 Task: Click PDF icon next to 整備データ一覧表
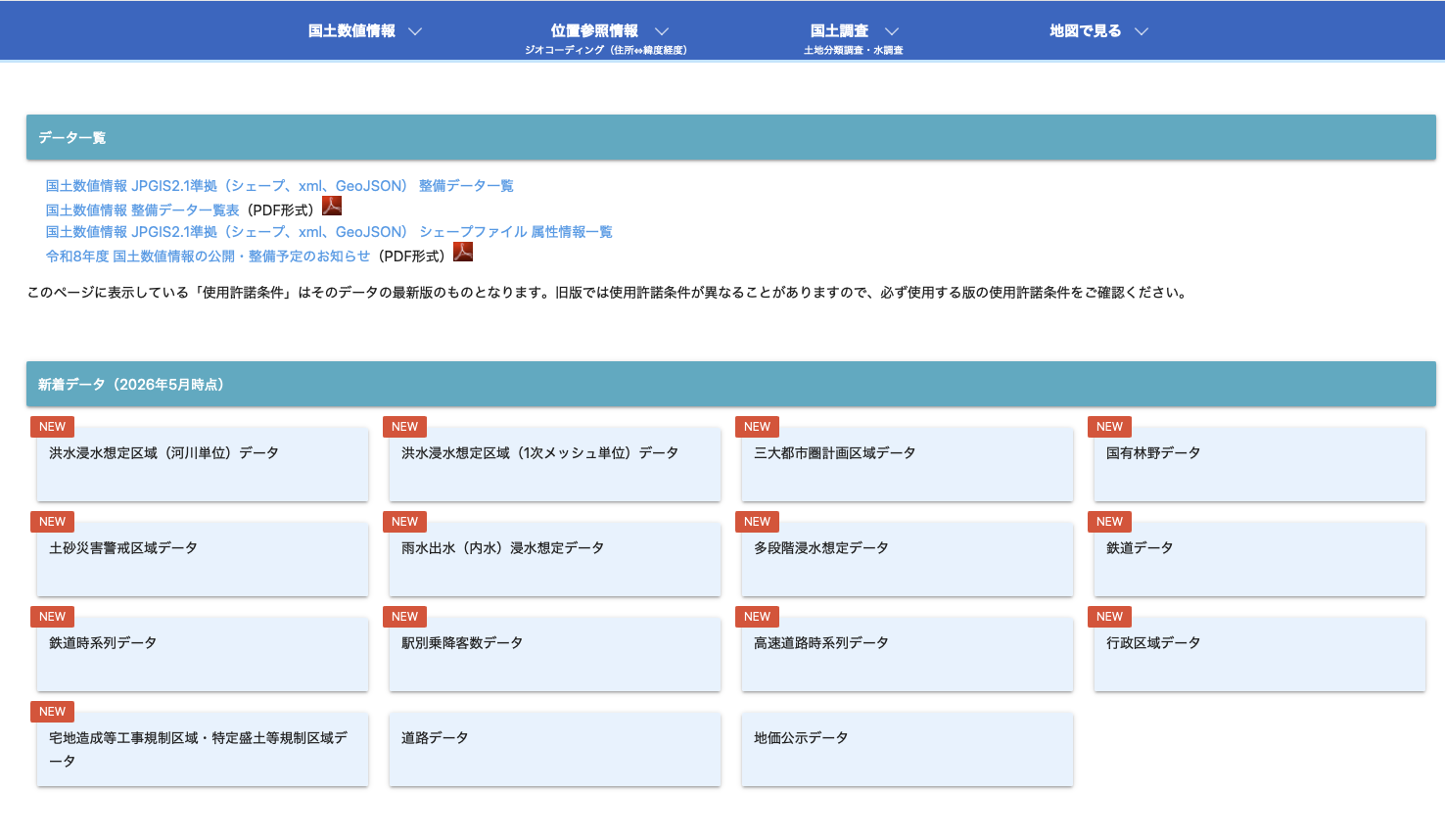pos(332,206)
